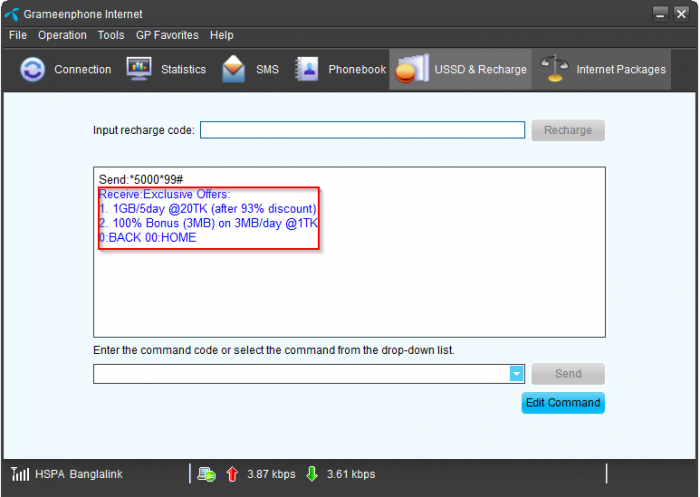Click the '3.61 kbps' download value
The width and height of the screenshot is (700, 497).
[351, 474]
